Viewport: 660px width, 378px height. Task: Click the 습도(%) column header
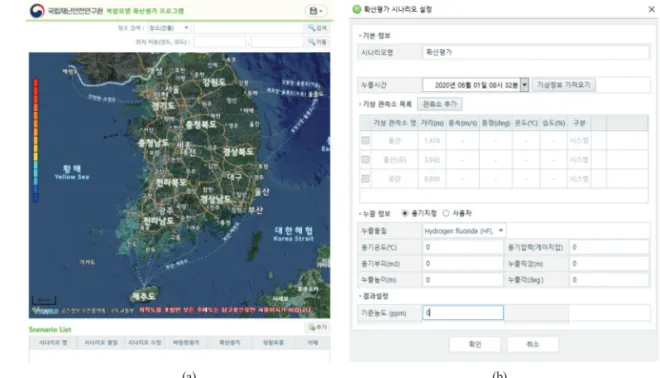pyautogui.click(x=554, y=123)
